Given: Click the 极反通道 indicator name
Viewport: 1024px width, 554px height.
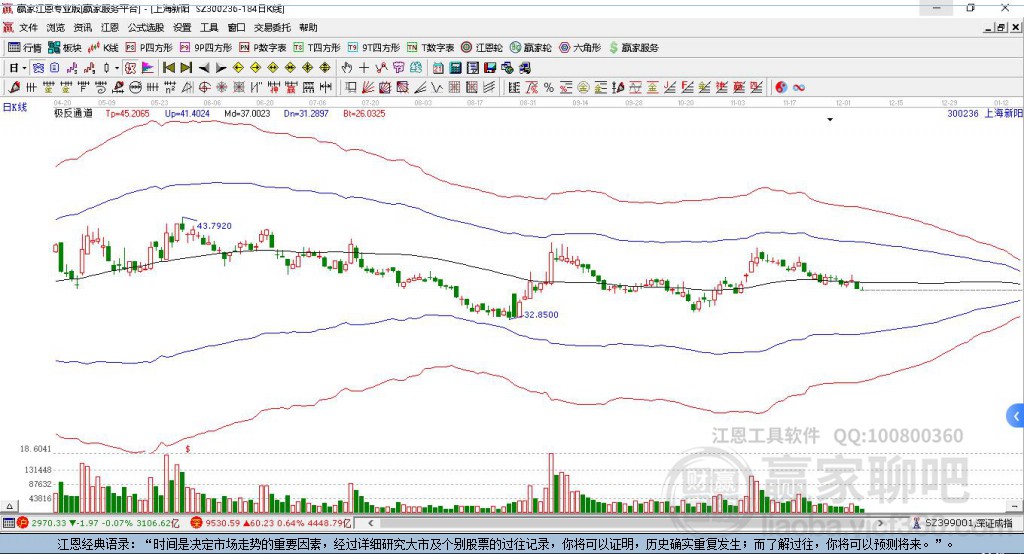Looking at the screenshot, I should pyautogui.click(x=73, y=113).
